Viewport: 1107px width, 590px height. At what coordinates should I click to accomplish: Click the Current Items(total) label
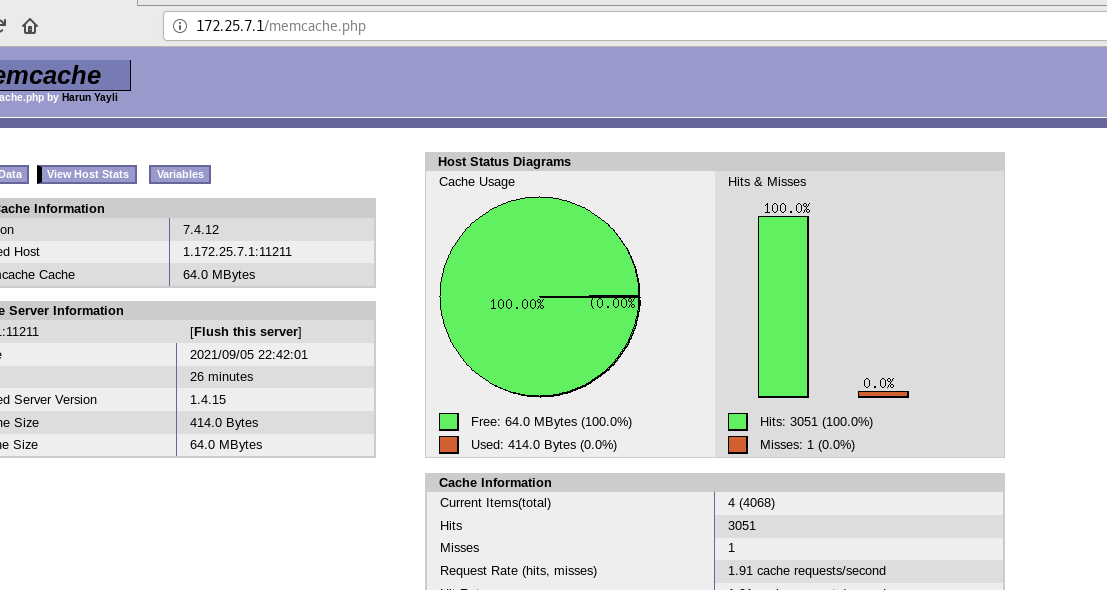496,503
